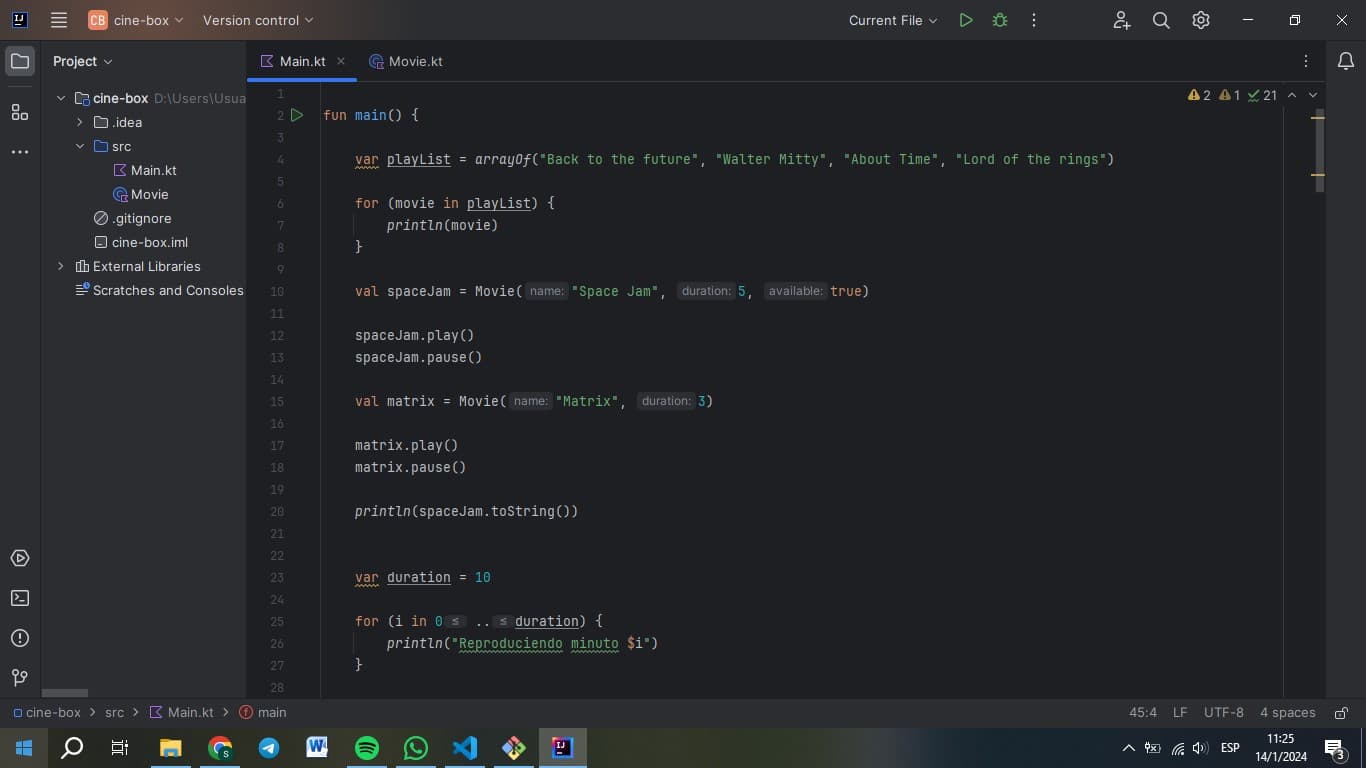Screen dimensions: 1366x768
Task: Show more tool windows ellipsis
Action: [20, 152]
